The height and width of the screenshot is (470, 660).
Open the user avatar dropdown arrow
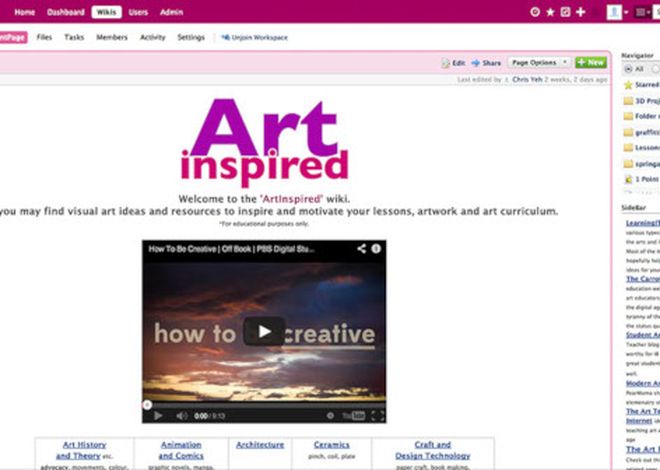(x=626, y=13)
